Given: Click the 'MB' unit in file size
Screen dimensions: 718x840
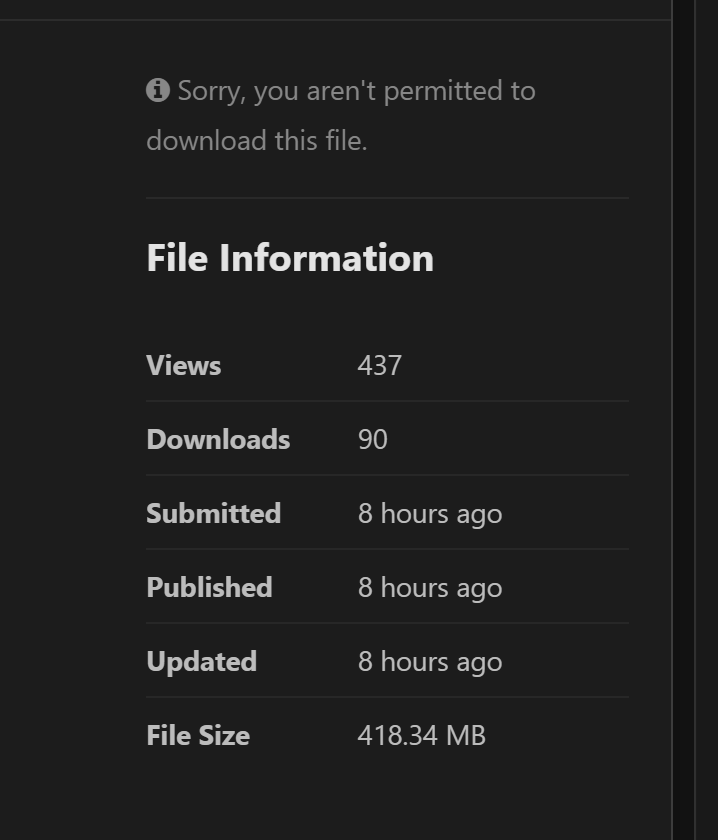Looking at the screenshot, I should [466, 735].
